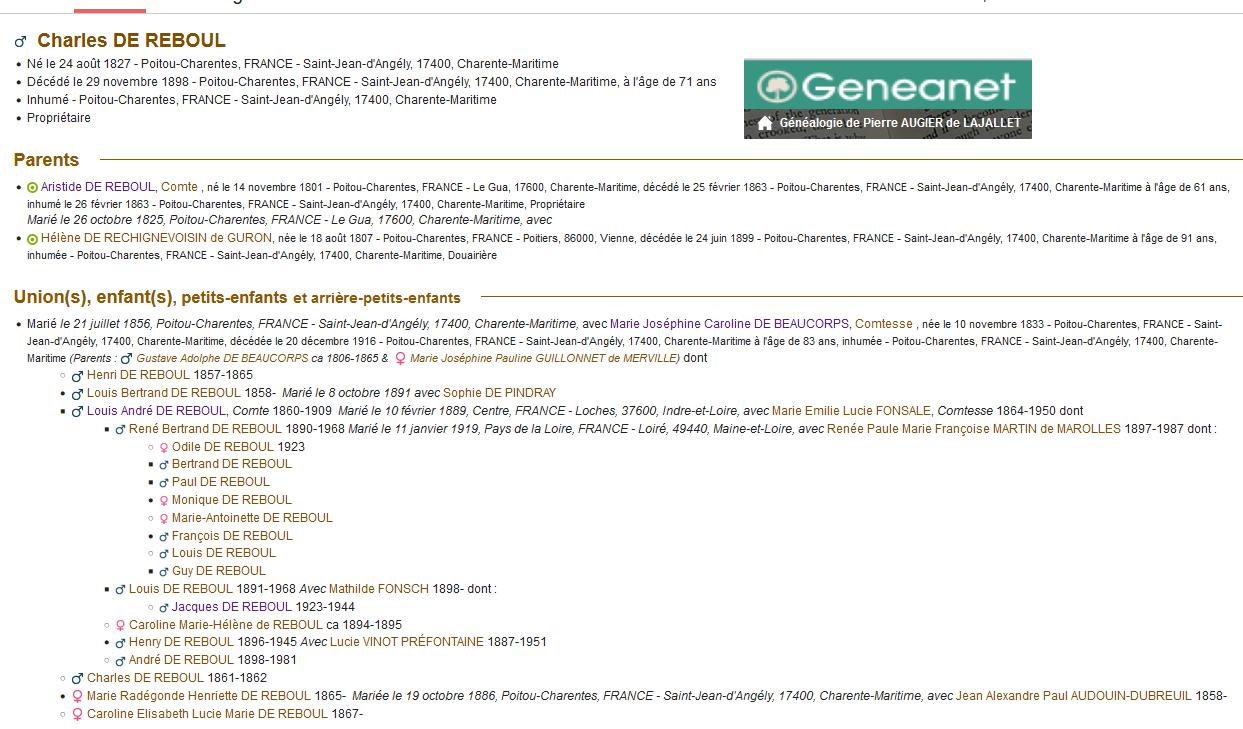Visit Bertrand DE REBOUL grandchild link

[x=232, y=464]
